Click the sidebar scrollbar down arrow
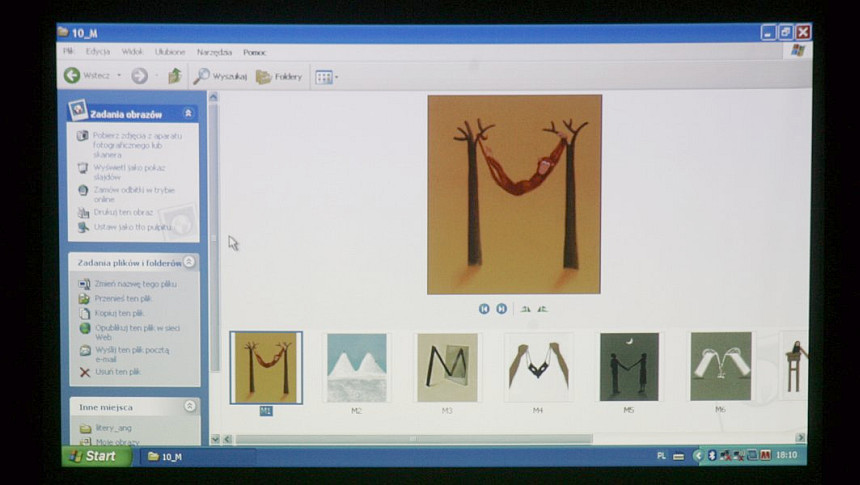The width and height of the screenshot is (860, 485). click(x=214, y=439)
